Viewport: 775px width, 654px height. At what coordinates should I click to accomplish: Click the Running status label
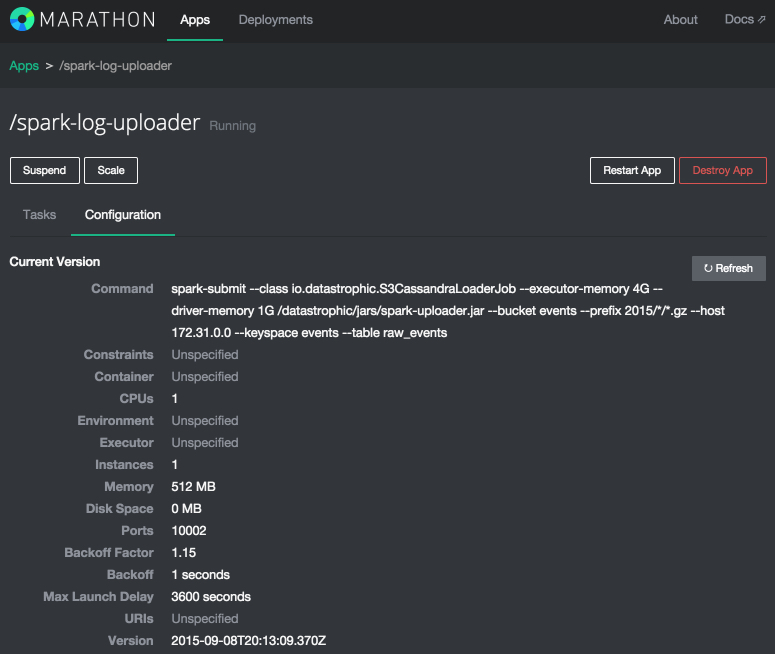pyautogui.click(x=232, y=126)
